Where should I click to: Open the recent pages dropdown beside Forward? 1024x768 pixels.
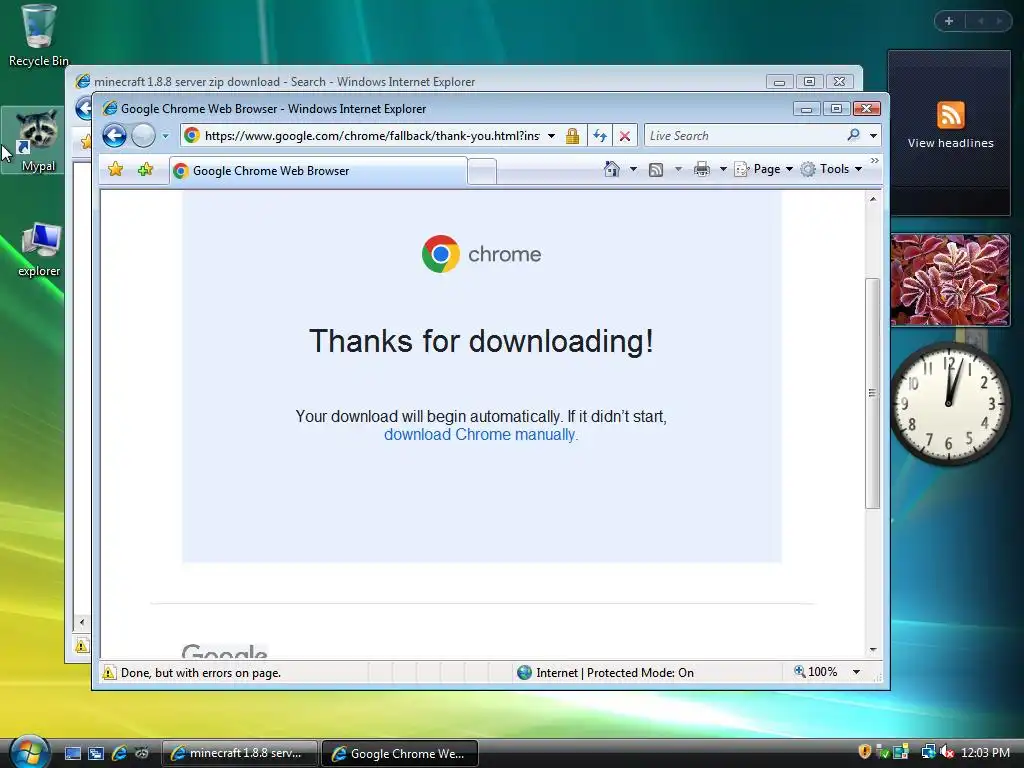tap(165, 136)
